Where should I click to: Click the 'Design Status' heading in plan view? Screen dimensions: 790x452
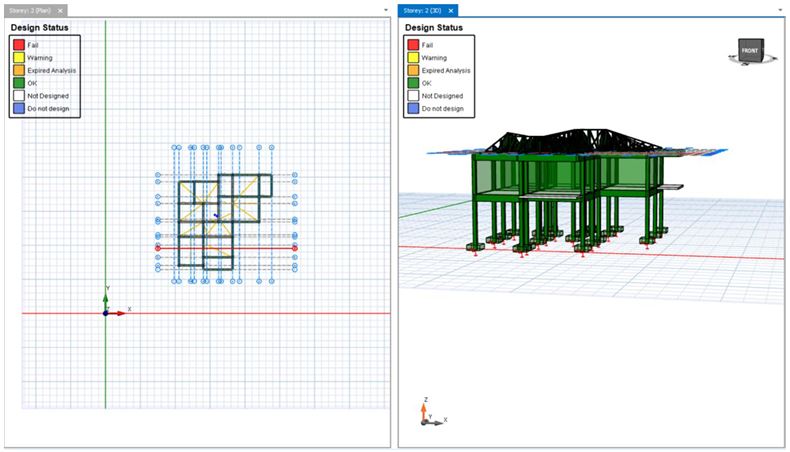pos(39,28)
